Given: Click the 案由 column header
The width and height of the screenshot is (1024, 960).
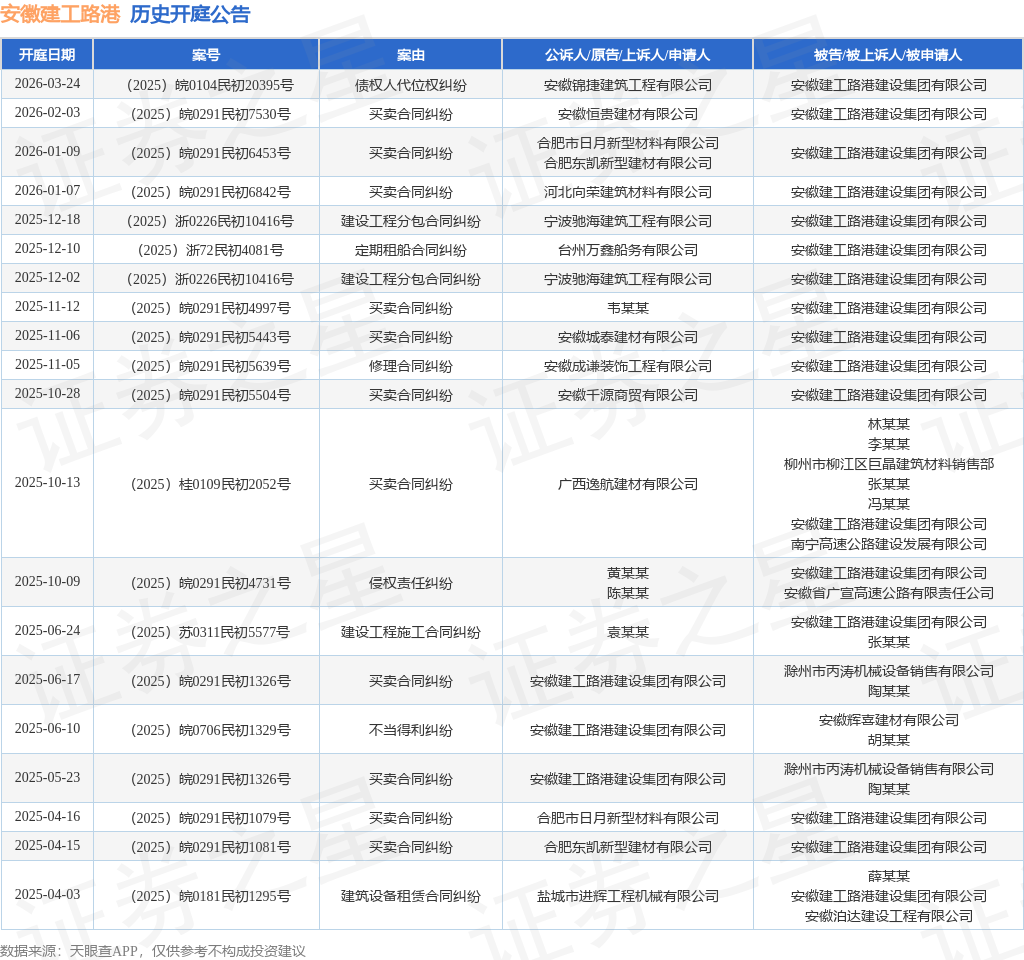Looking at the screenshot, I should coord(410,55).
